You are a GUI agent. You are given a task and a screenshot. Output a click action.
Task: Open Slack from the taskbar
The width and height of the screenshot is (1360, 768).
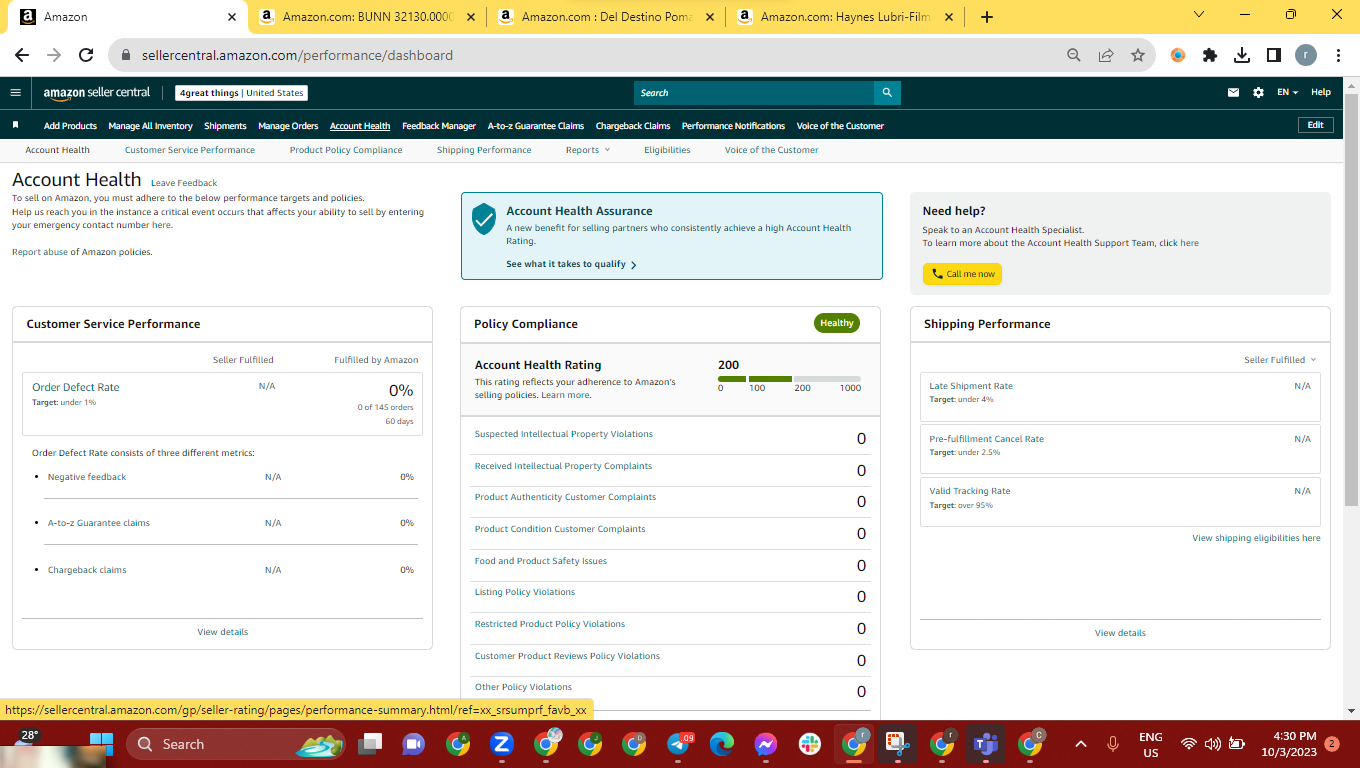pos(810,744)
